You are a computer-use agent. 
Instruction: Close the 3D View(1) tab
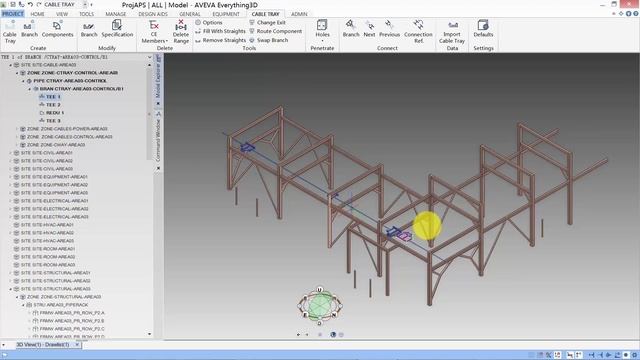(x=77, y=345)
